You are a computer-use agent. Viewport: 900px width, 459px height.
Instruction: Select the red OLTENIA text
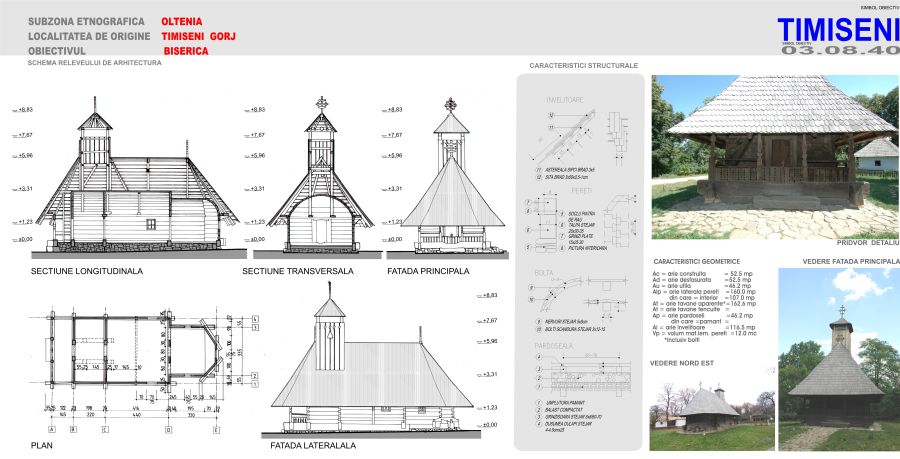tap(181, 20)
